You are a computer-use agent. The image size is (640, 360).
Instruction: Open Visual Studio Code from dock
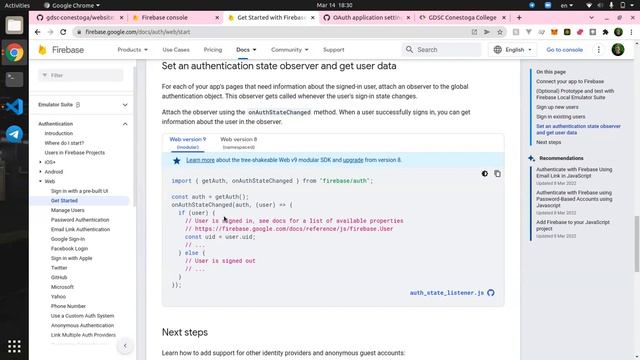(14, 107)
